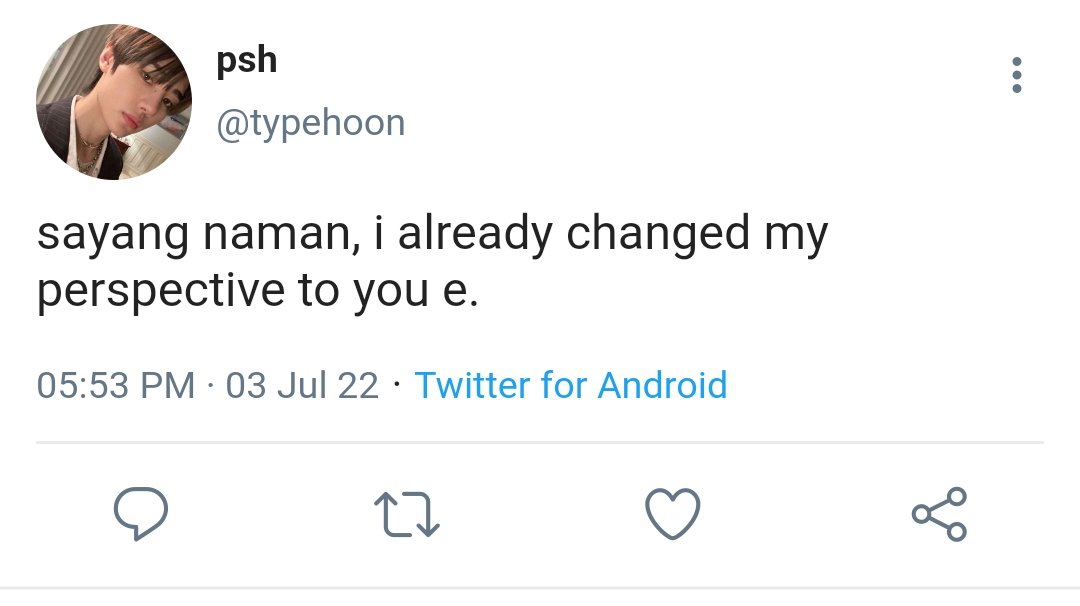Open the "Twitter for Android" source link
1080x606 pixels.
click(570, 385)
